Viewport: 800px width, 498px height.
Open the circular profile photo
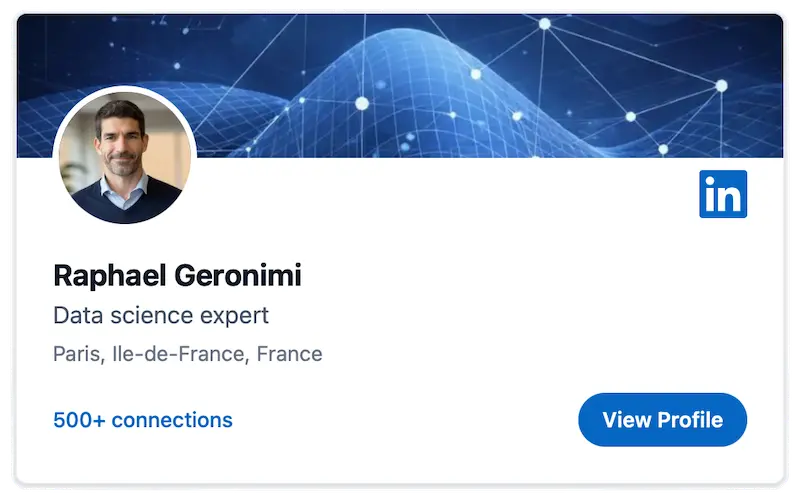(124, 155)
